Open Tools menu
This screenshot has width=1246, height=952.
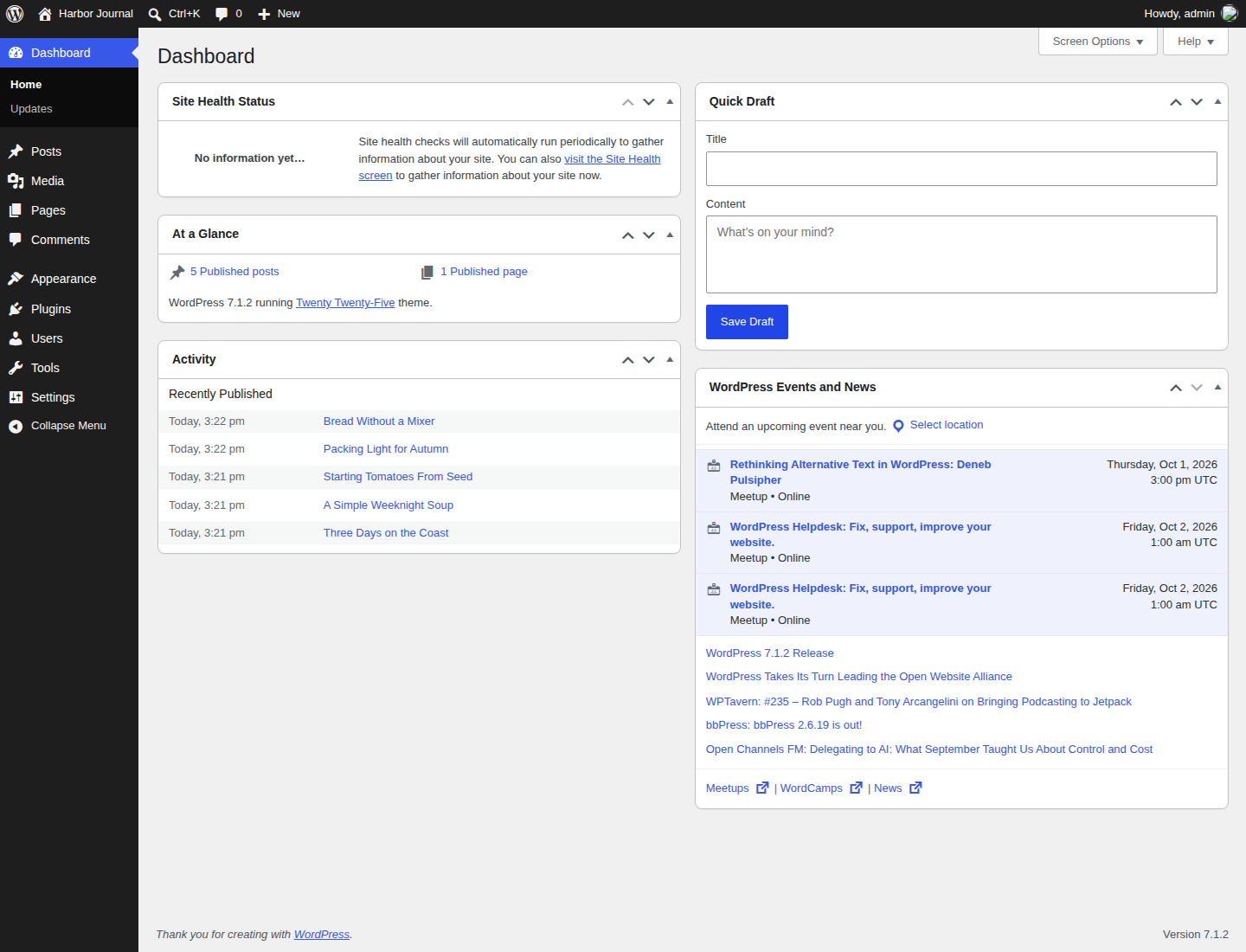pyautogui.click(x=69, y=368)
